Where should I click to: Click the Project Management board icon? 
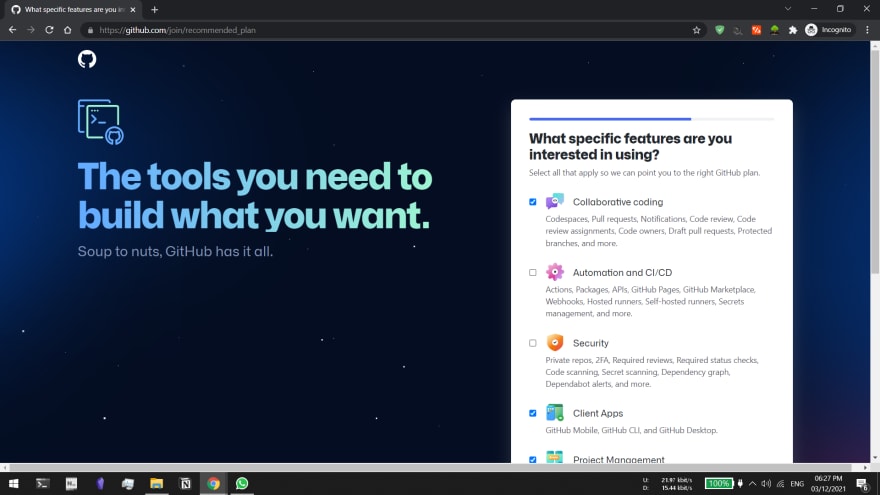tap(554, 457)
